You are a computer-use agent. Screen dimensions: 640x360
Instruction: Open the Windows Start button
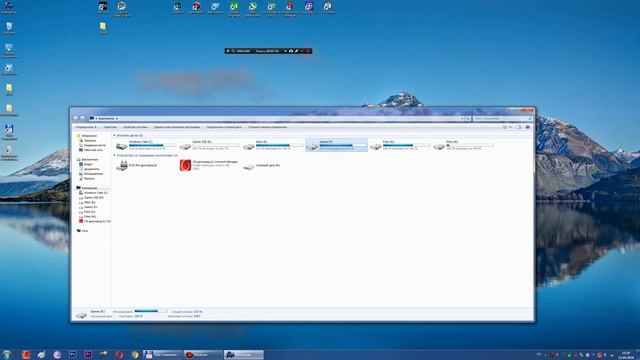coord(7,355)
